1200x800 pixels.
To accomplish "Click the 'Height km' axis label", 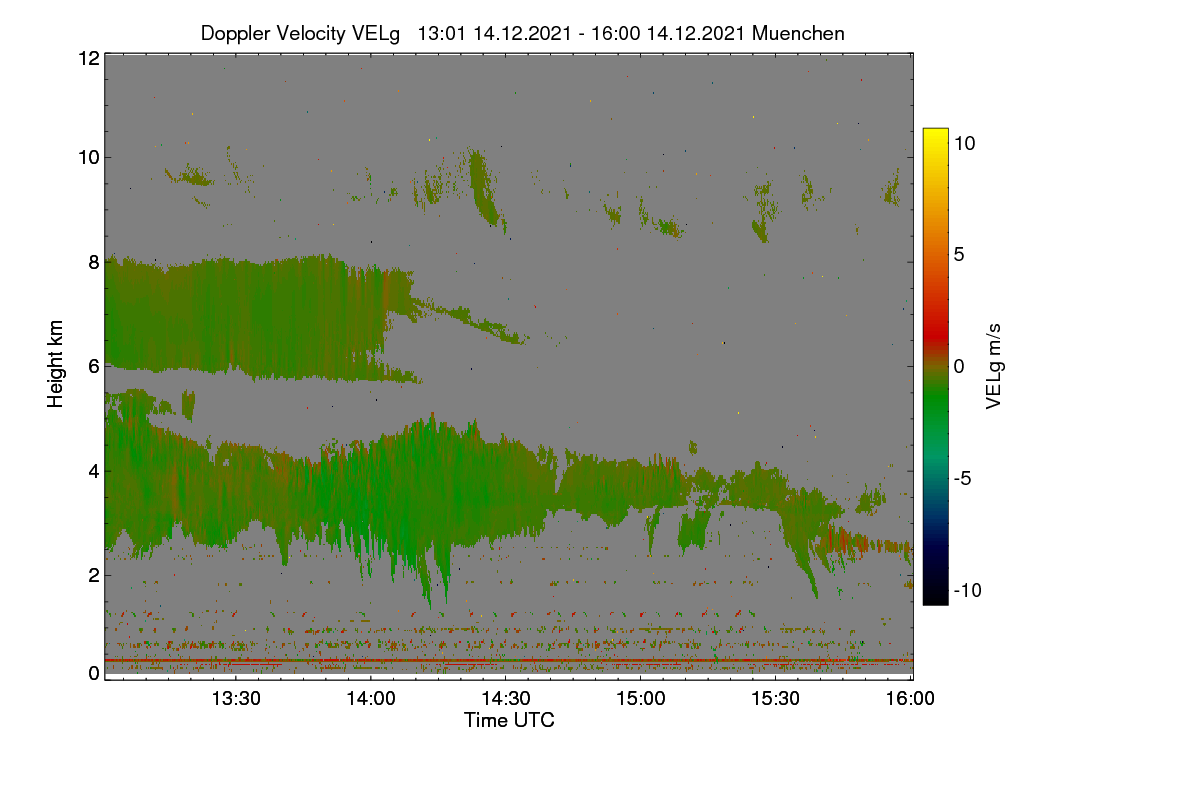I will click(x=56, y=365).
